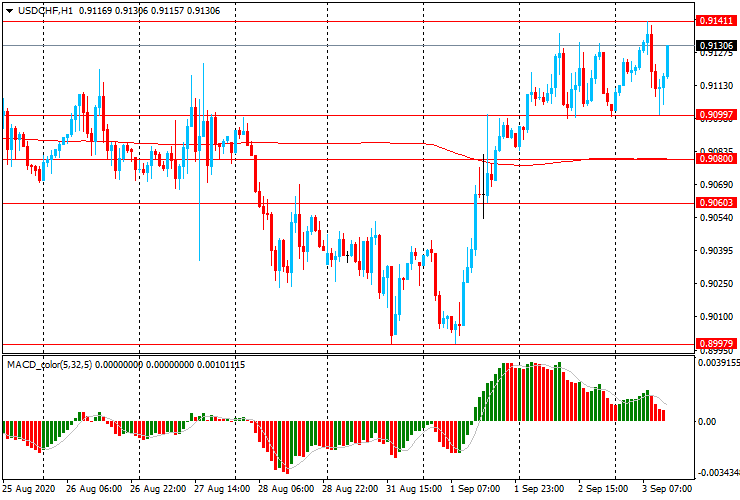The image size is (740, 500).
Task: Select the 31 Aug 15:00 time axis label
Action: (414, 489)
